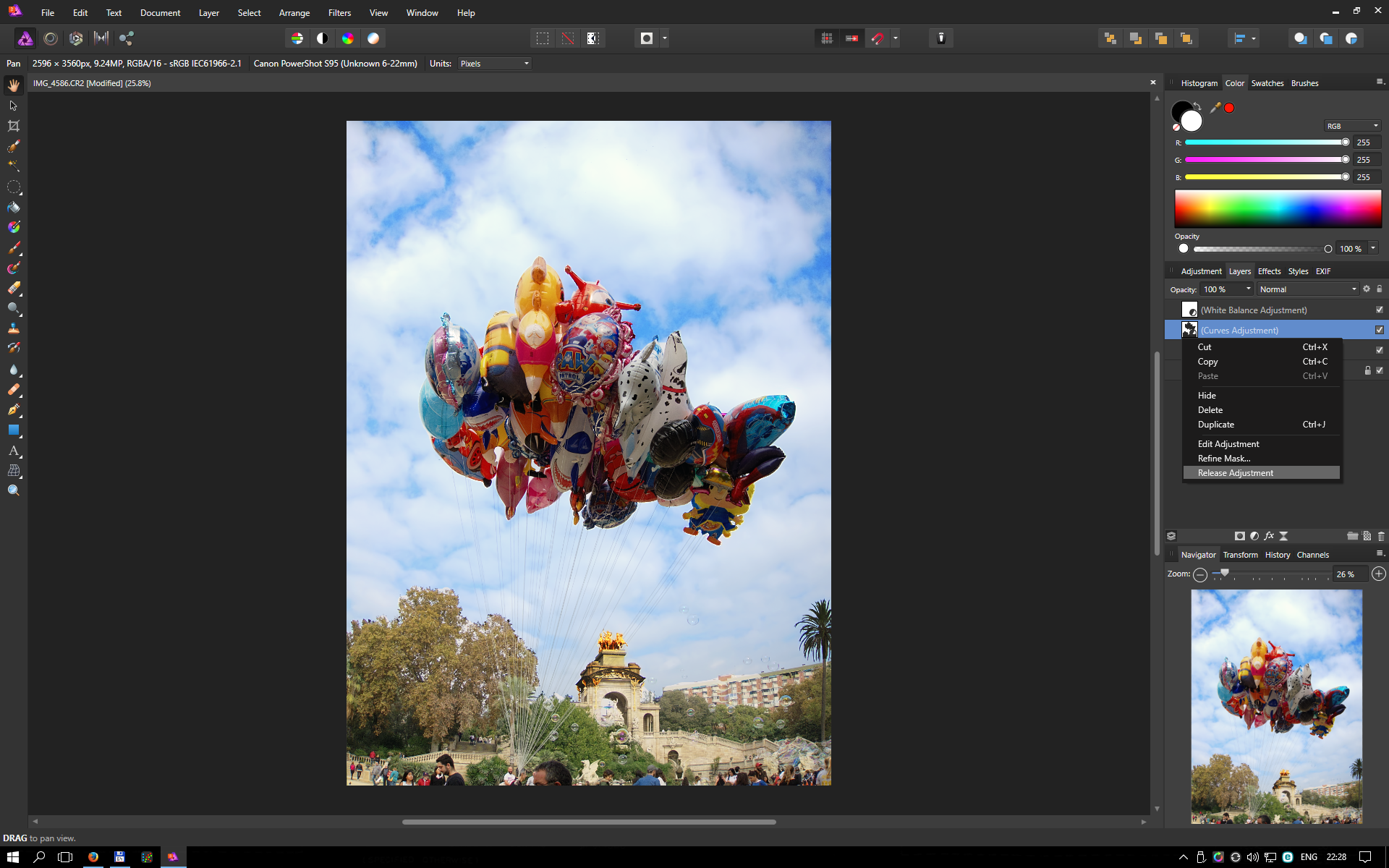Toggle Quick Mask toolbar button
This screenshot has width=1389, height=868.
point(647,38)
